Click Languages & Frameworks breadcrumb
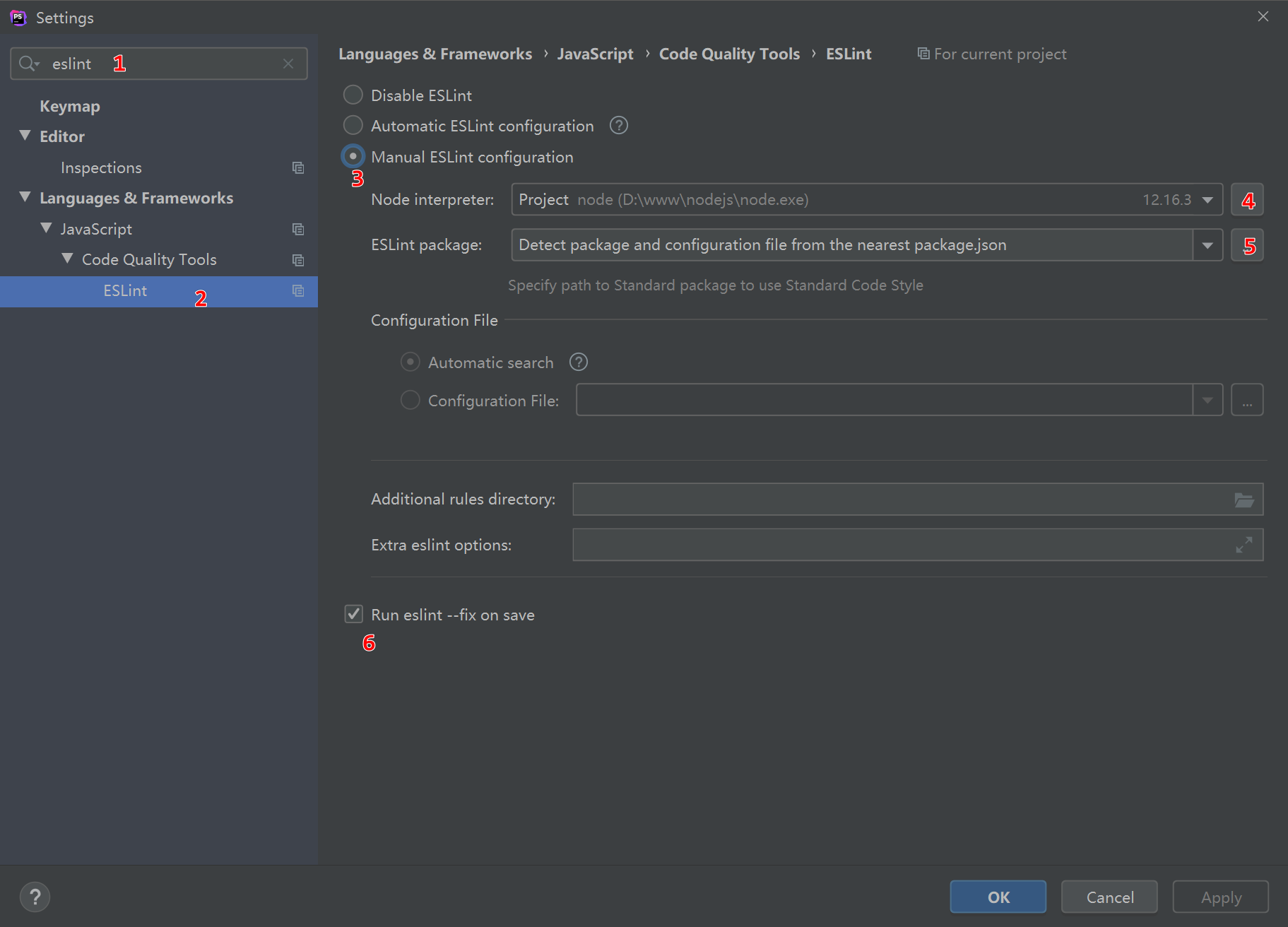Image resolution: width=1288 pixels, height=927 pixels. [435, 54]
